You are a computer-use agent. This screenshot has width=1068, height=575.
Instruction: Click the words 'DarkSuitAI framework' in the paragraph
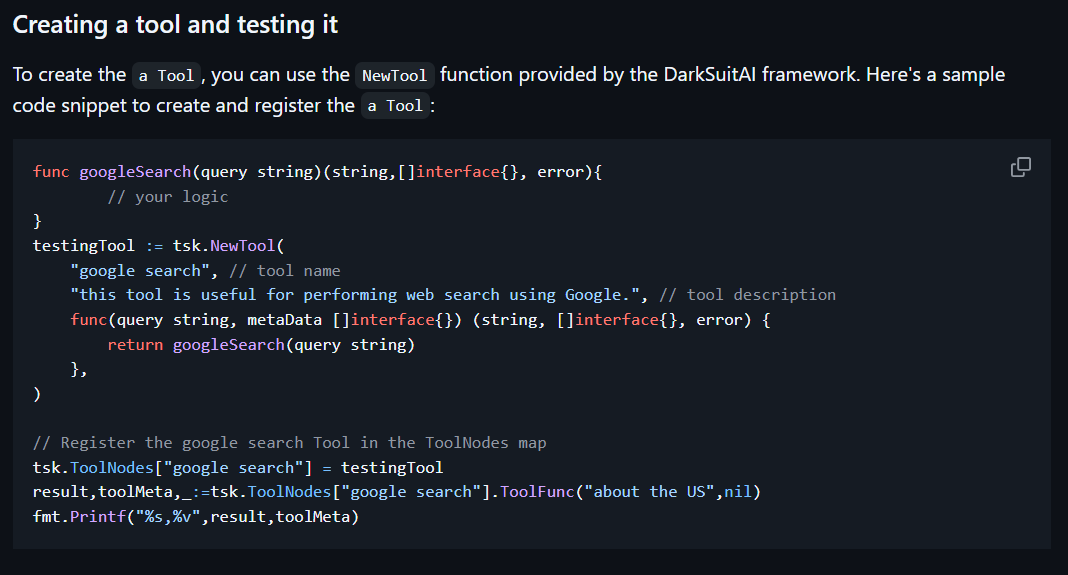click(759, 74)
